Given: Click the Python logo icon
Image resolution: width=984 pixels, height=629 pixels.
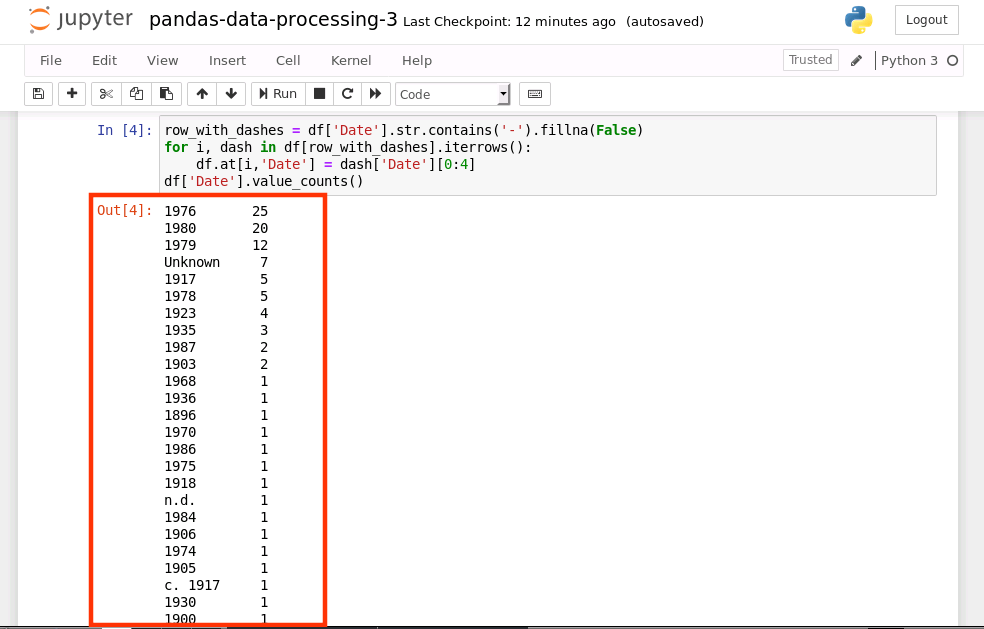Looking at the screenshot, I should point(858,19).
